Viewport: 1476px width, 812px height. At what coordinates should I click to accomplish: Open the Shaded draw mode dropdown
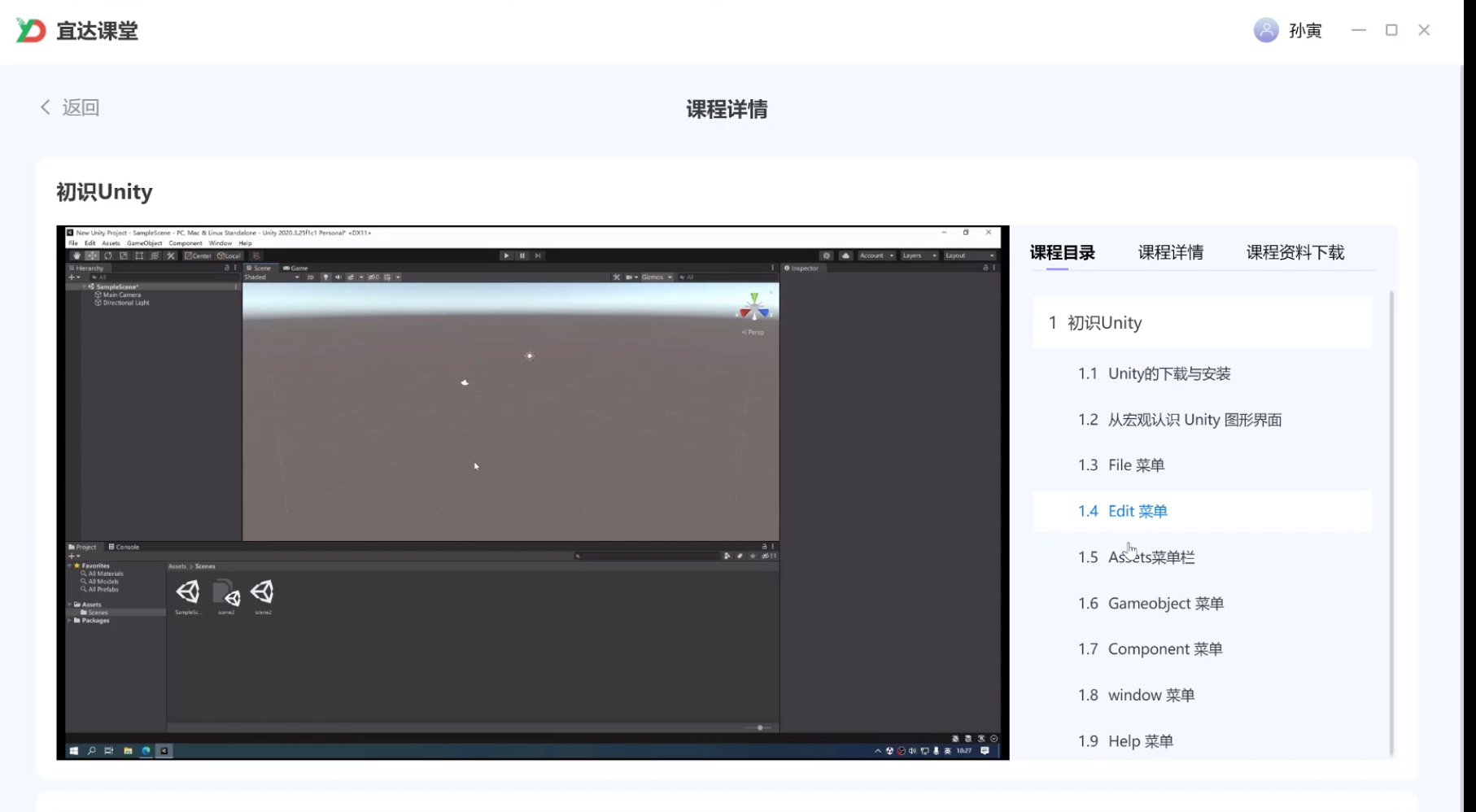[x=272, y=277]
